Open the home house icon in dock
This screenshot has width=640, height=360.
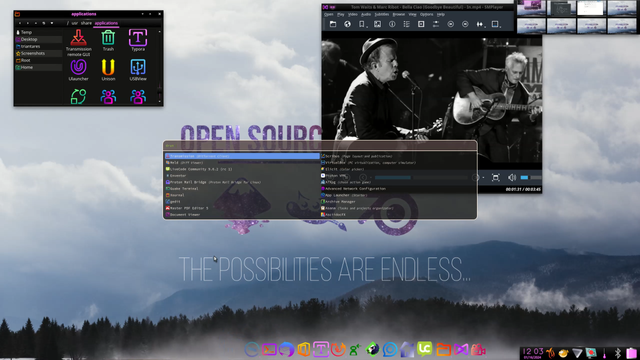click(407, 350)
